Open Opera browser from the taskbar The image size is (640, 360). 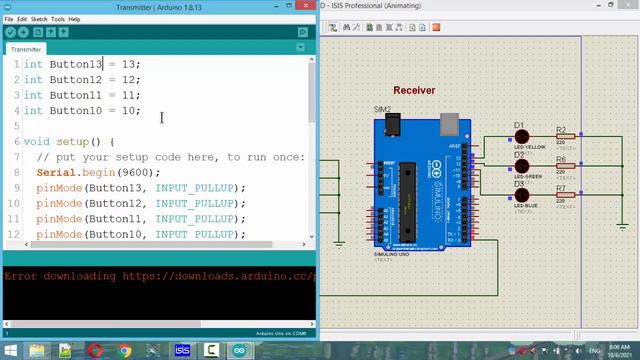point(95,351)
